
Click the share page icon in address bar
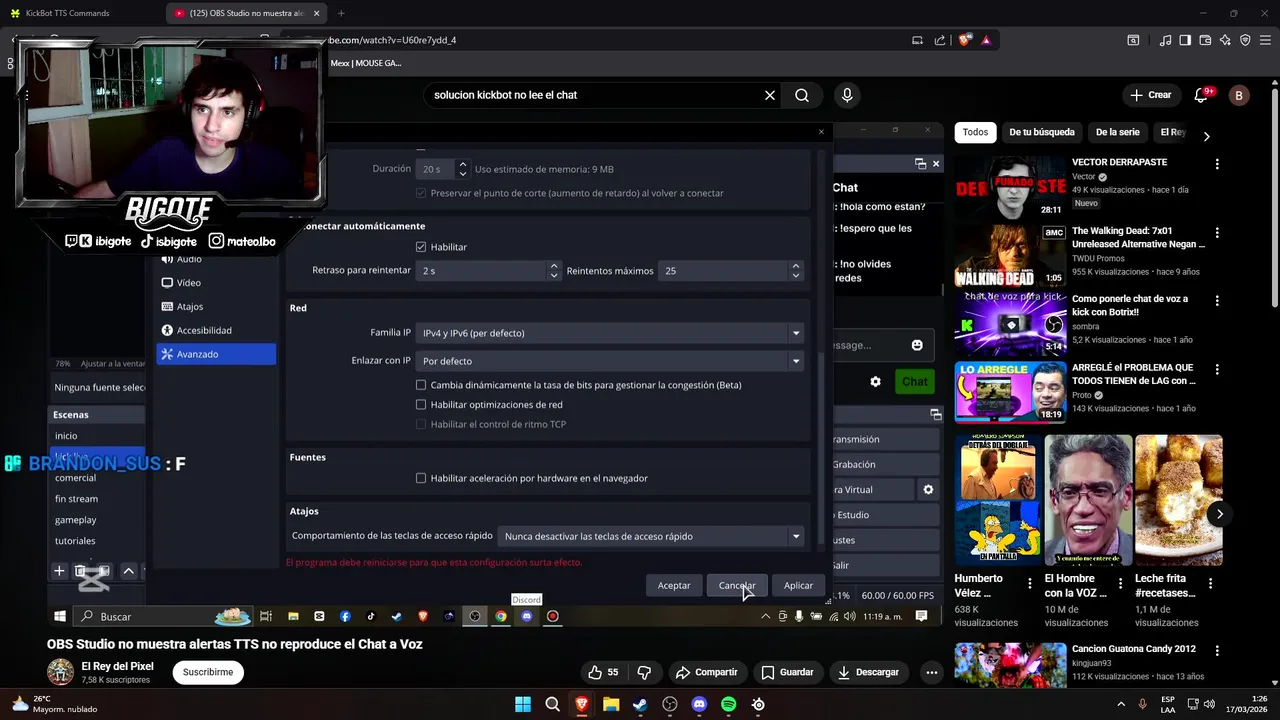coord(940,40)
